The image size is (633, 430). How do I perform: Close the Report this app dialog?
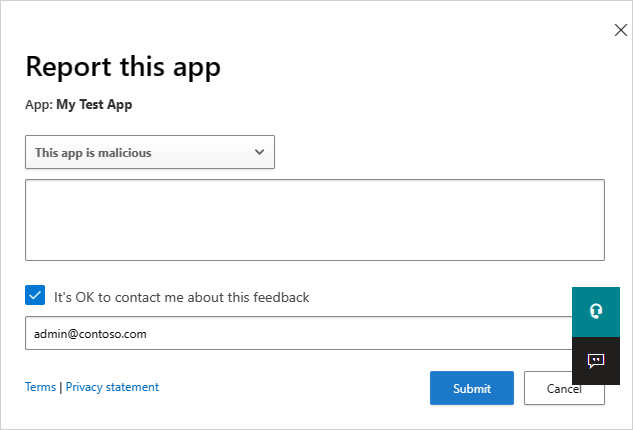[x=620, y=30]
